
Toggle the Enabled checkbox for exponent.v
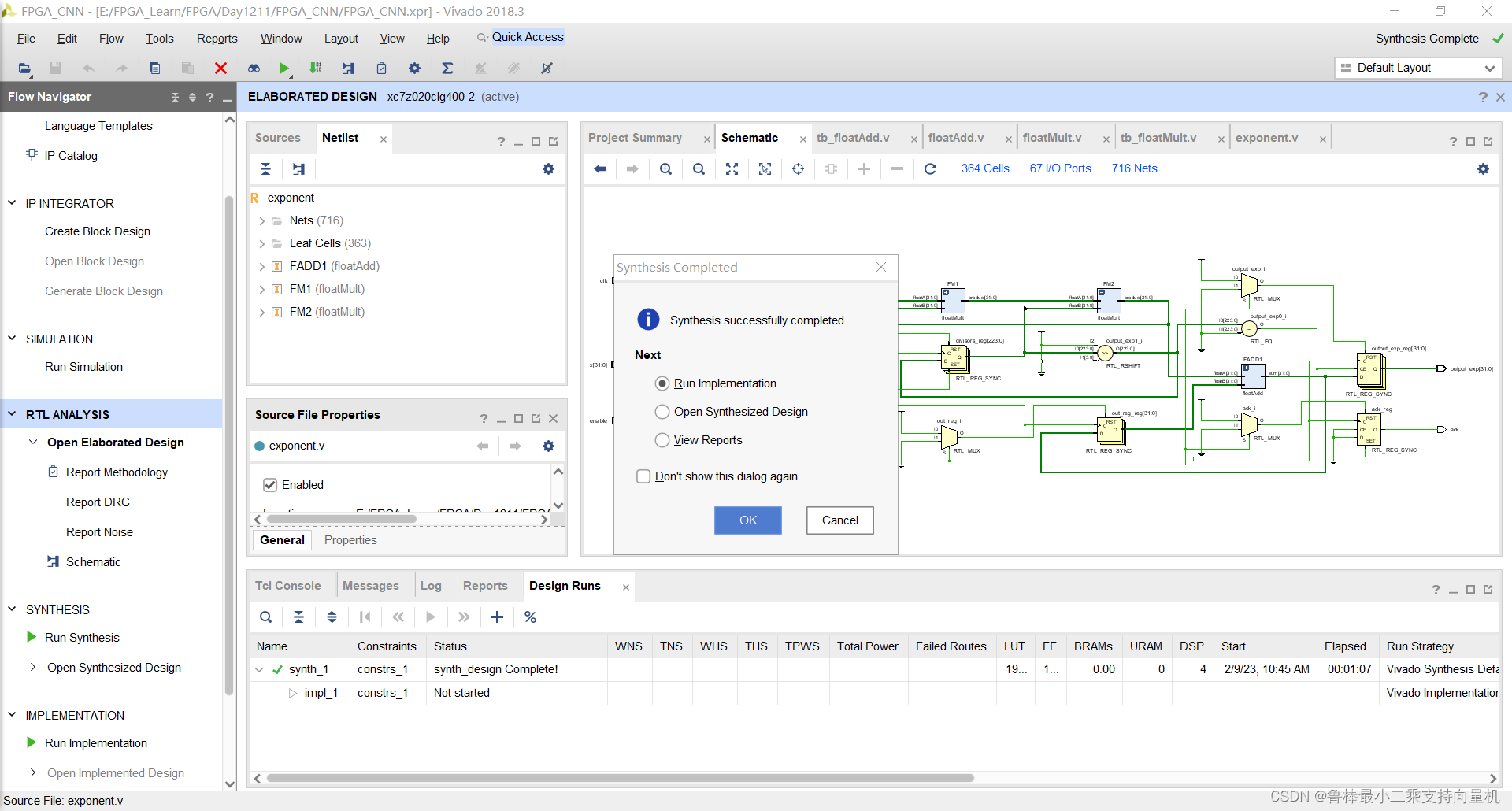[270, 485]
